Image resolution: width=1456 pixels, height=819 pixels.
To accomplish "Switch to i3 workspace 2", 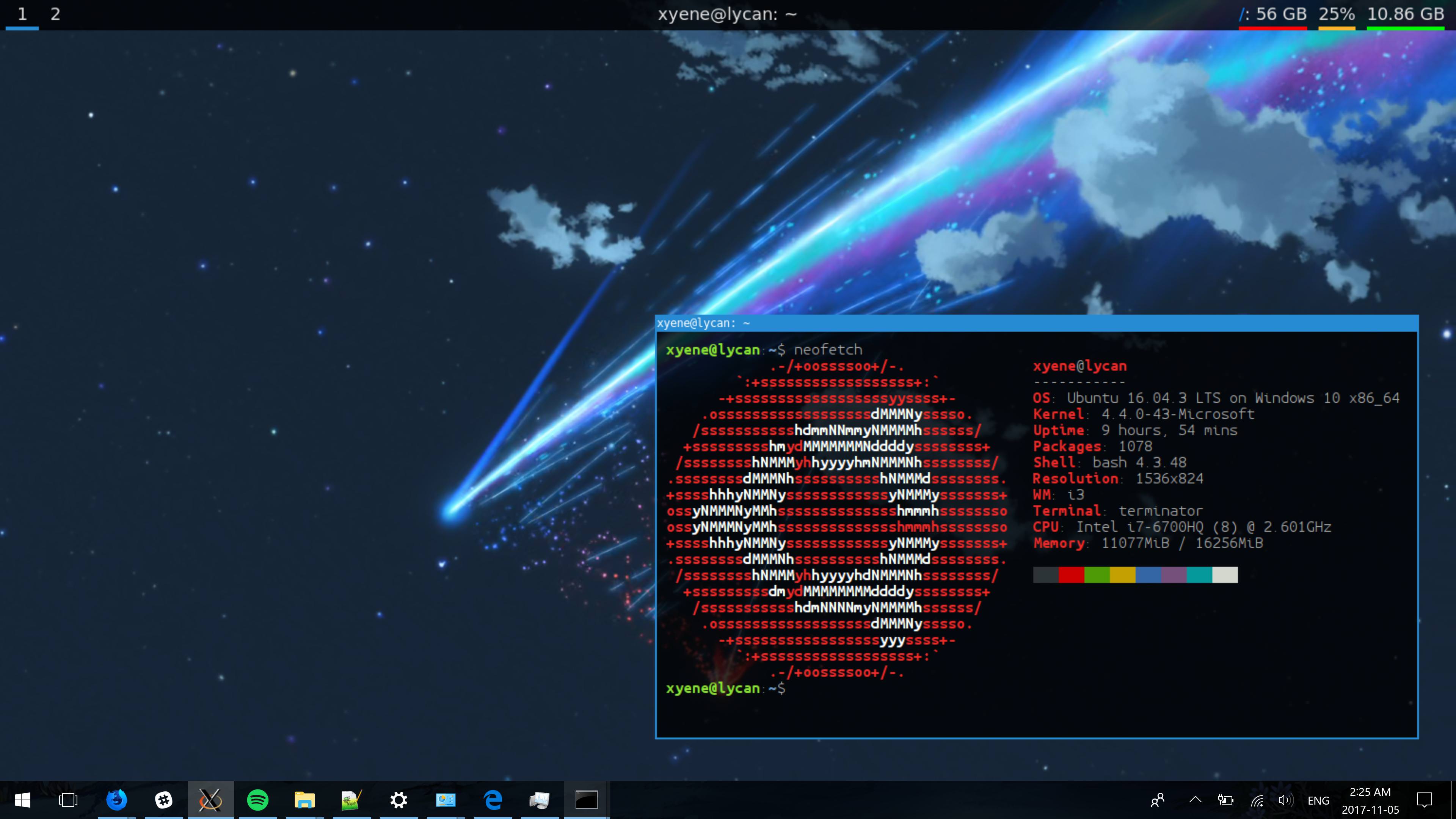I will pos(55,14).
